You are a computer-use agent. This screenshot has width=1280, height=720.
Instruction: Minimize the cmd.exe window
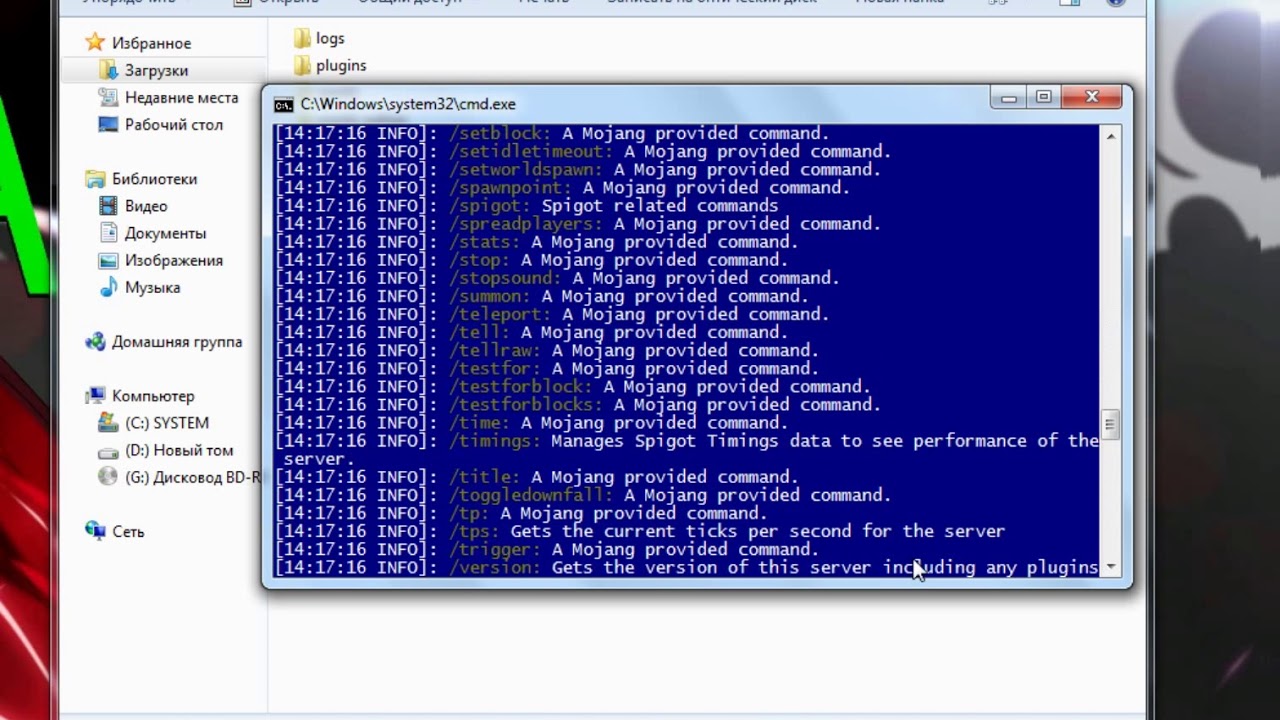1008,97
